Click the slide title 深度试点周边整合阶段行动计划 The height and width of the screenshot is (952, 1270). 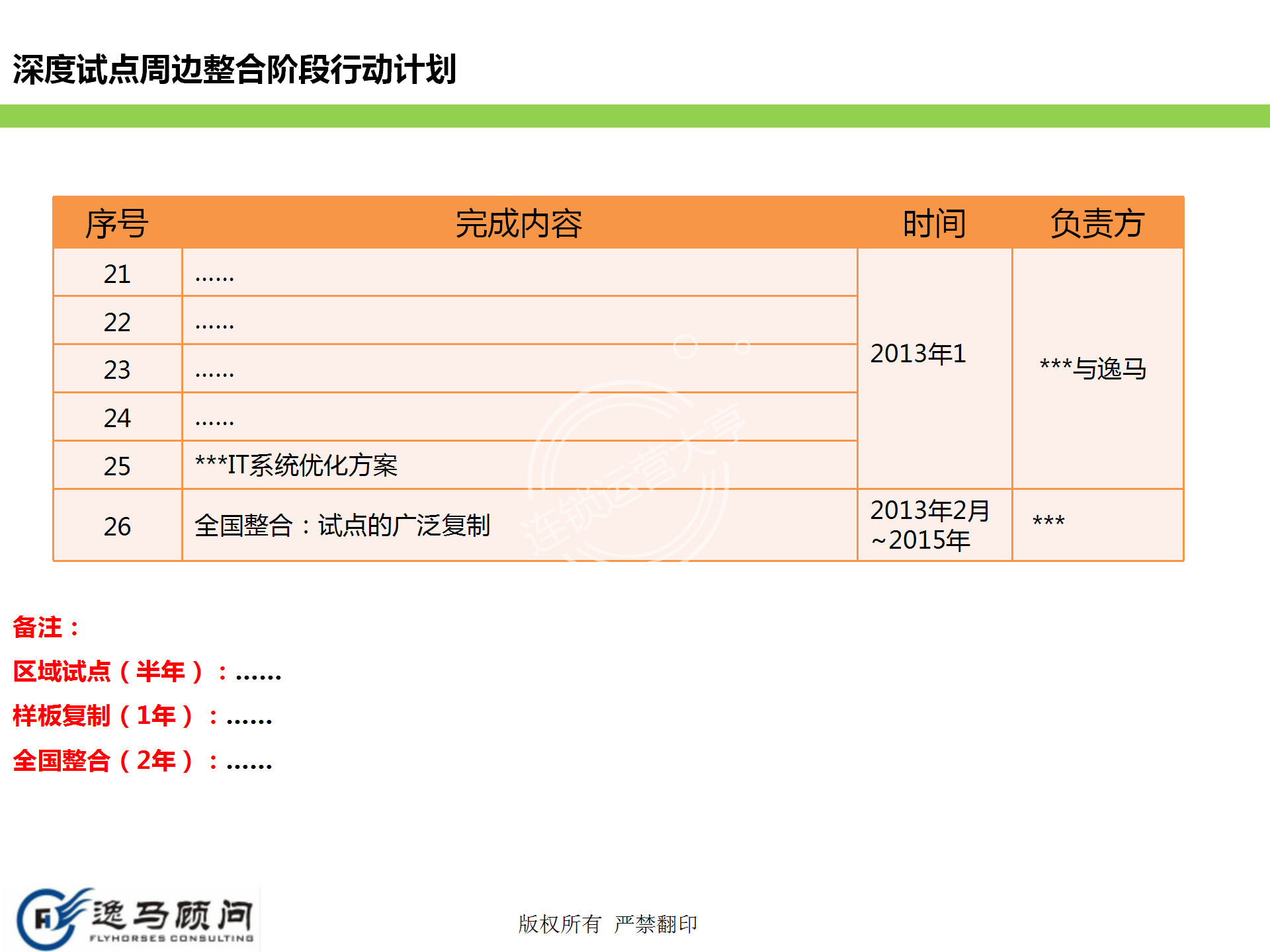tap(234, 69)
